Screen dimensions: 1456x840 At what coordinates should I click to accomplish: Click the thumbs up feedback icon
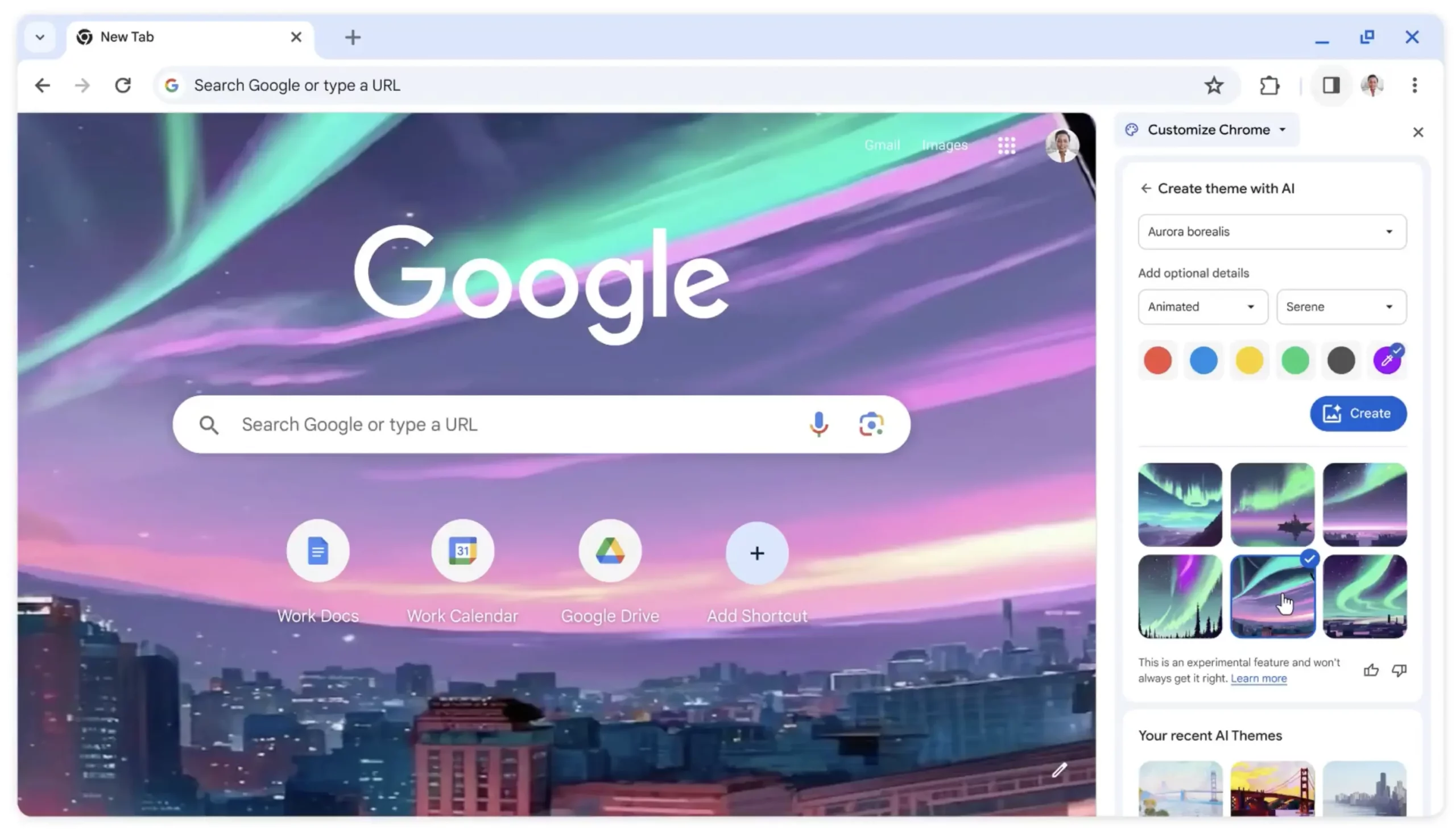(x=1371, y=671)
